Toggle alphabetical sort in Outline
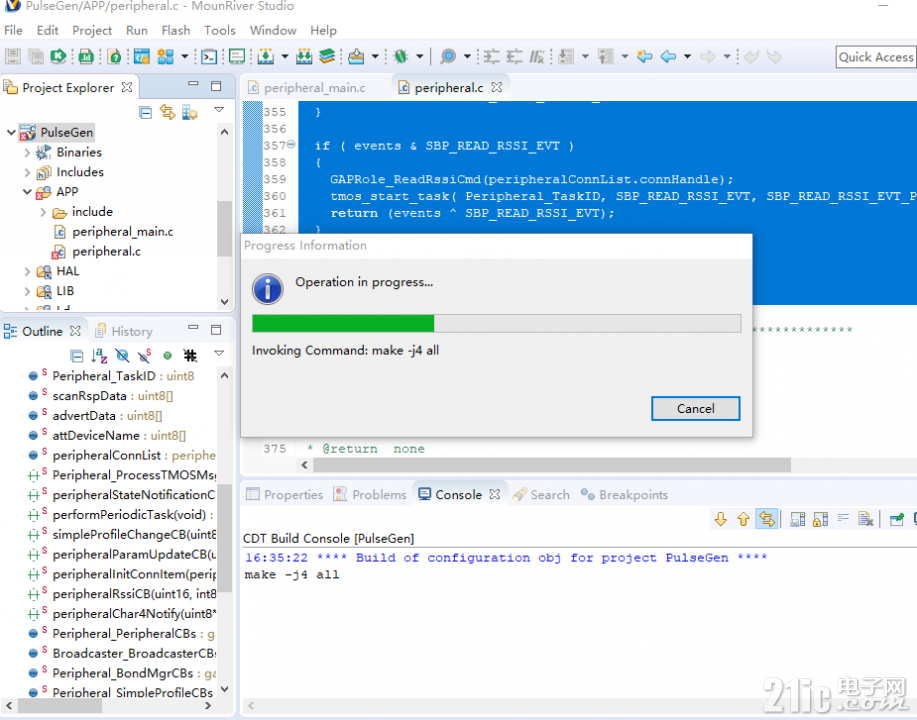Image resolution: width=917 pixels, height=720 pixels. [99, 356]
